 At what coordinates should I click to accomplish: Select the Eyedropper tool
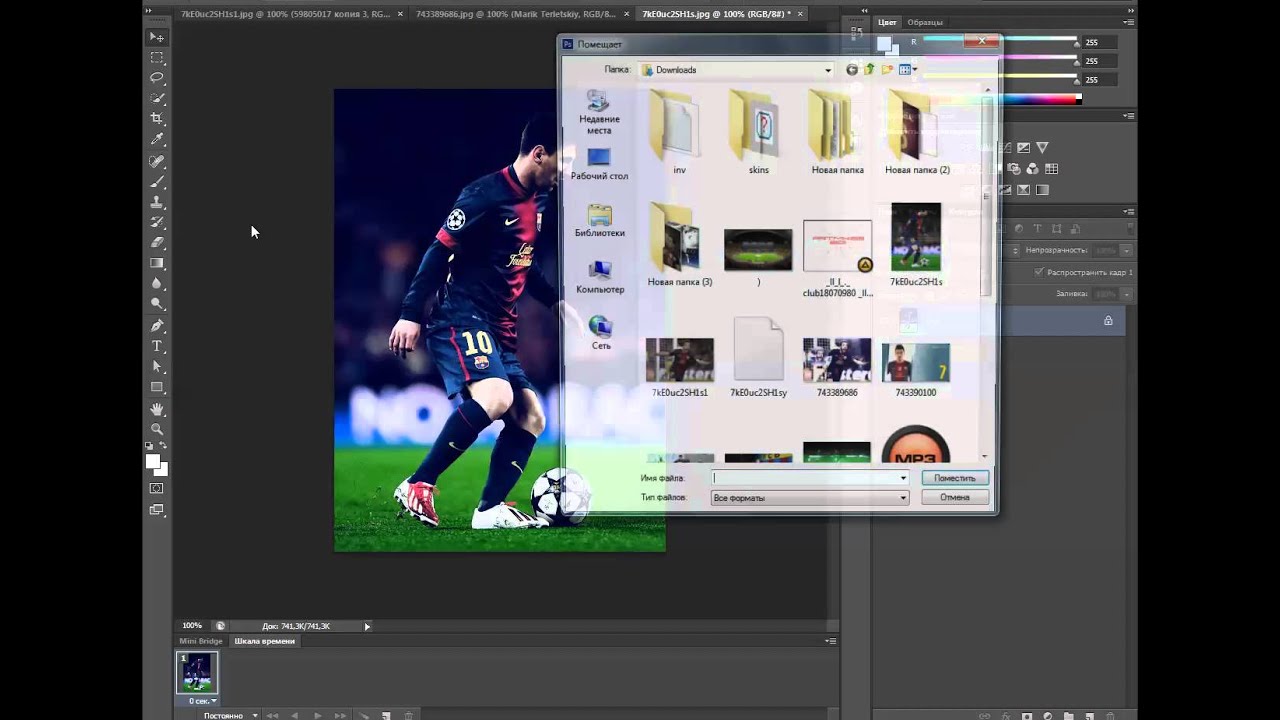tap(157, 140)
